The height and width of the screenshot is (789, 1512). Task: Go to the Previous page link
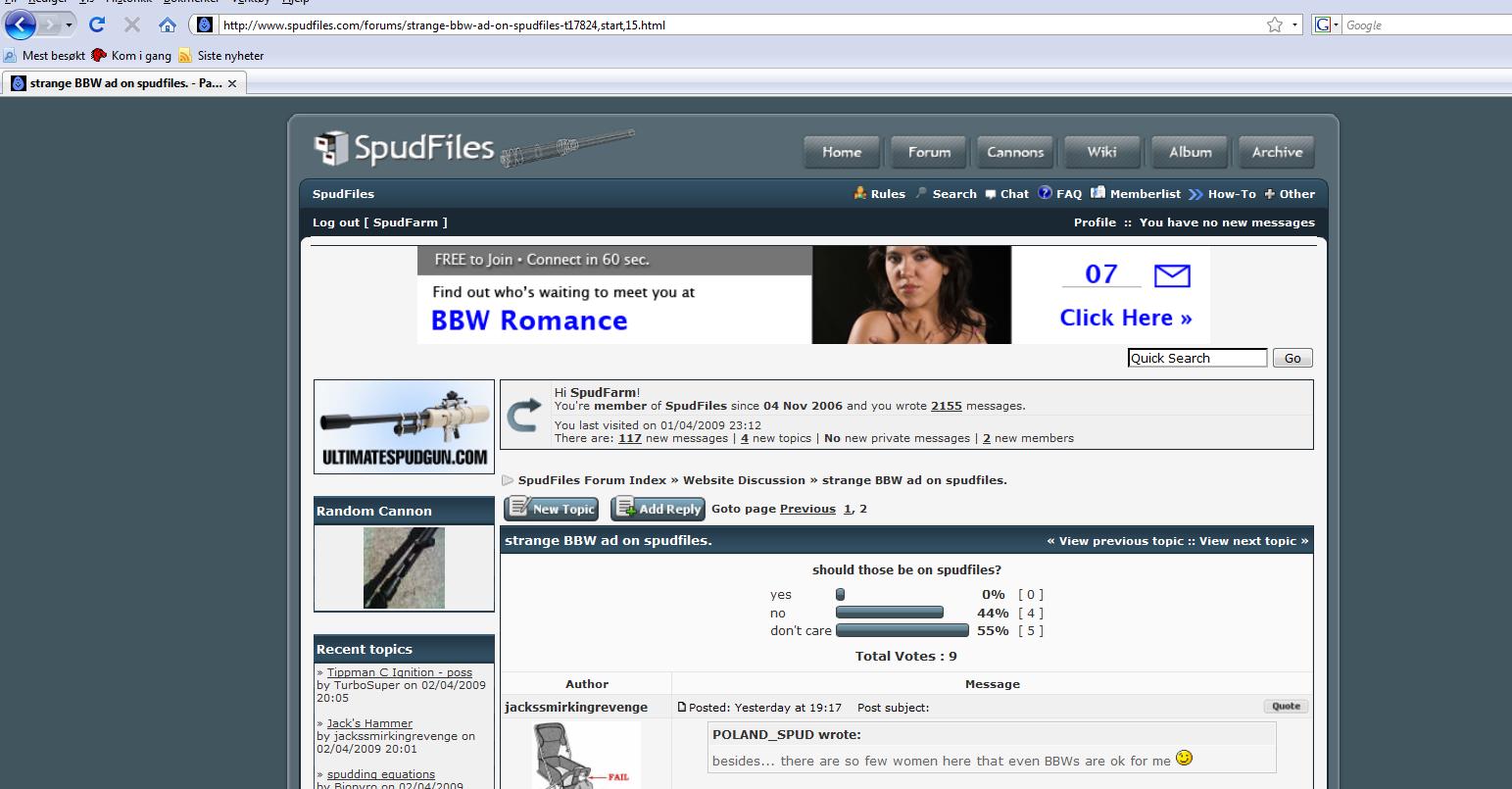tap(807, 509)
